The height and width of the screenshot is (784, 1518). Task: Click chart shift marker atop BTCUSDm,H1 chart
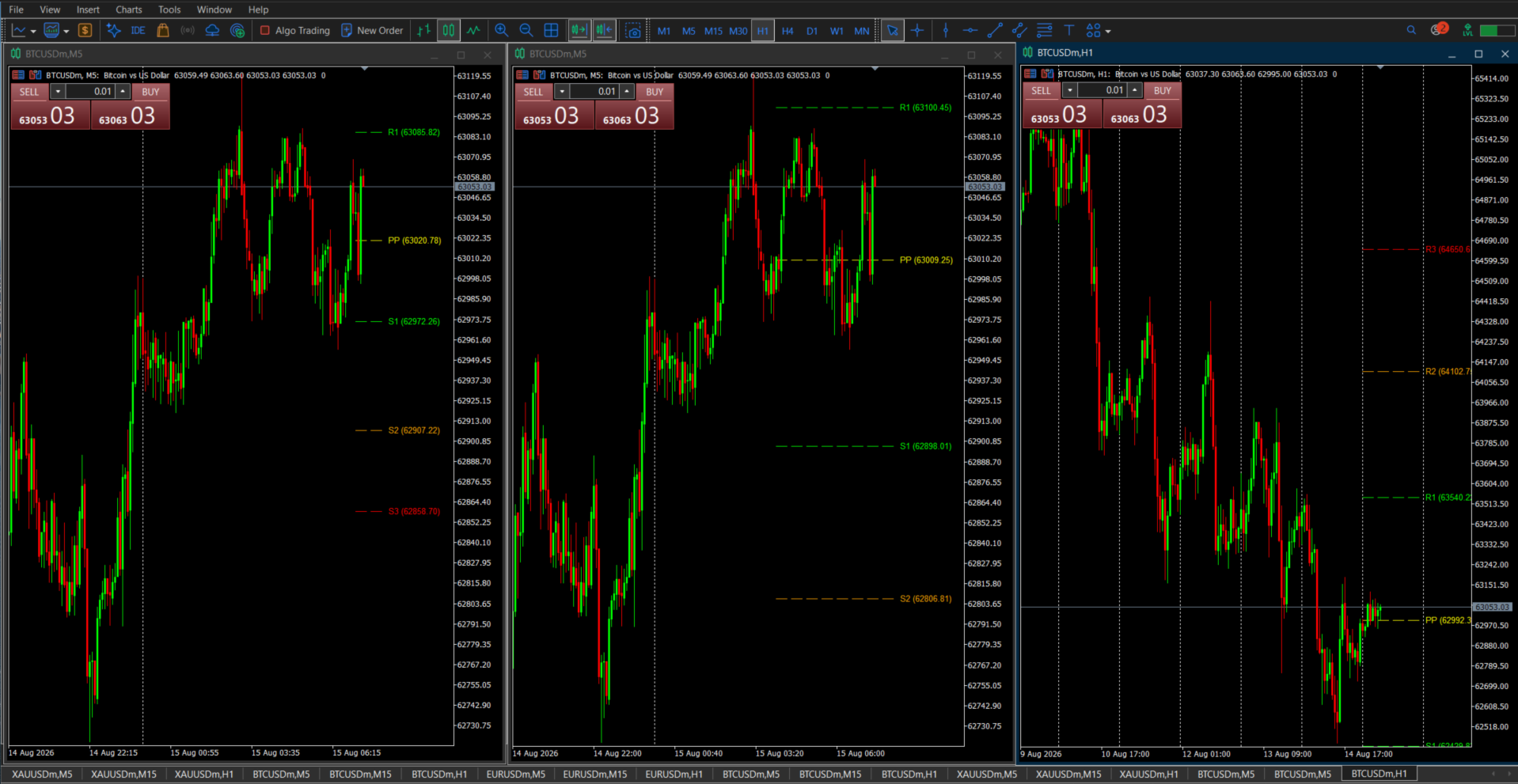(x=1379, y=67)
